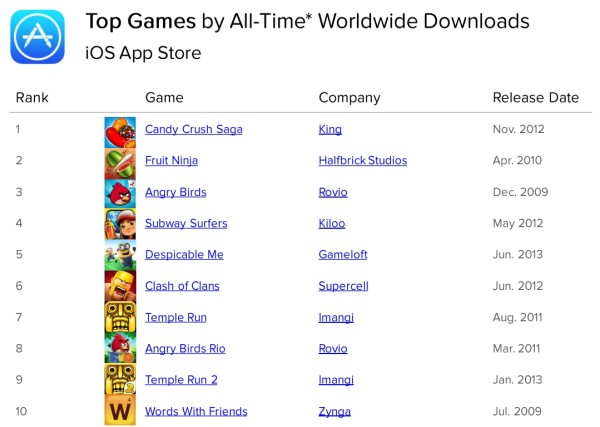Click the Despicable Me game icon

tap(120, 255)
